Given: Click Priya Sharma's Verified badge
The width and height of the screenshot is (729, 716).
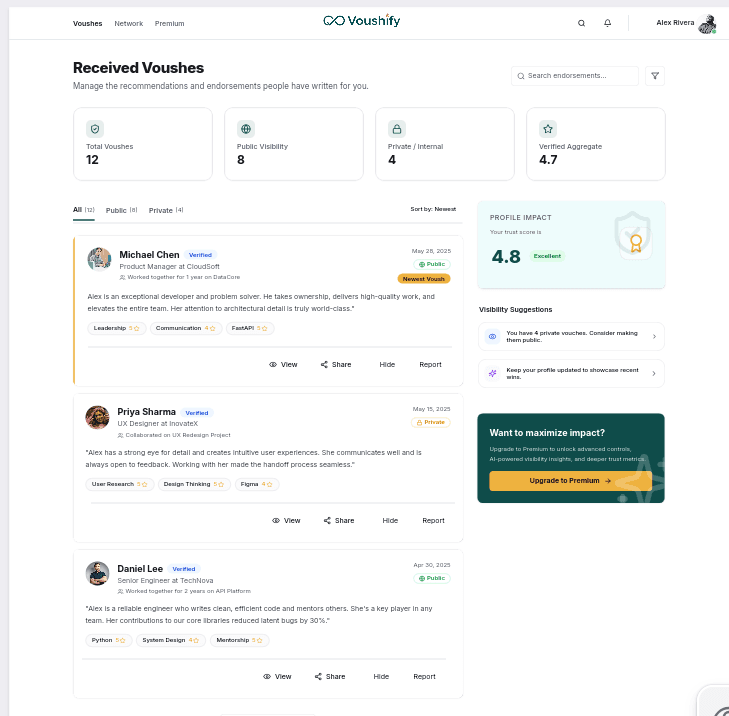Looking at the screenshot, I should tap(197, 413).
